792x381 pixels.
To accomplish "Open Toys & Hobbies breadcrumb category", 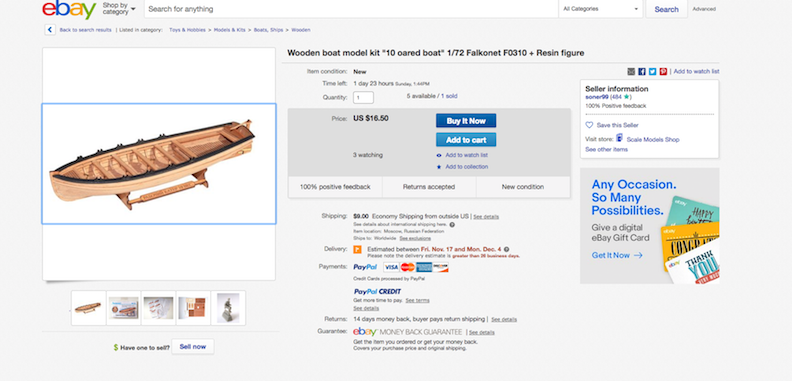I will [187, 30].
